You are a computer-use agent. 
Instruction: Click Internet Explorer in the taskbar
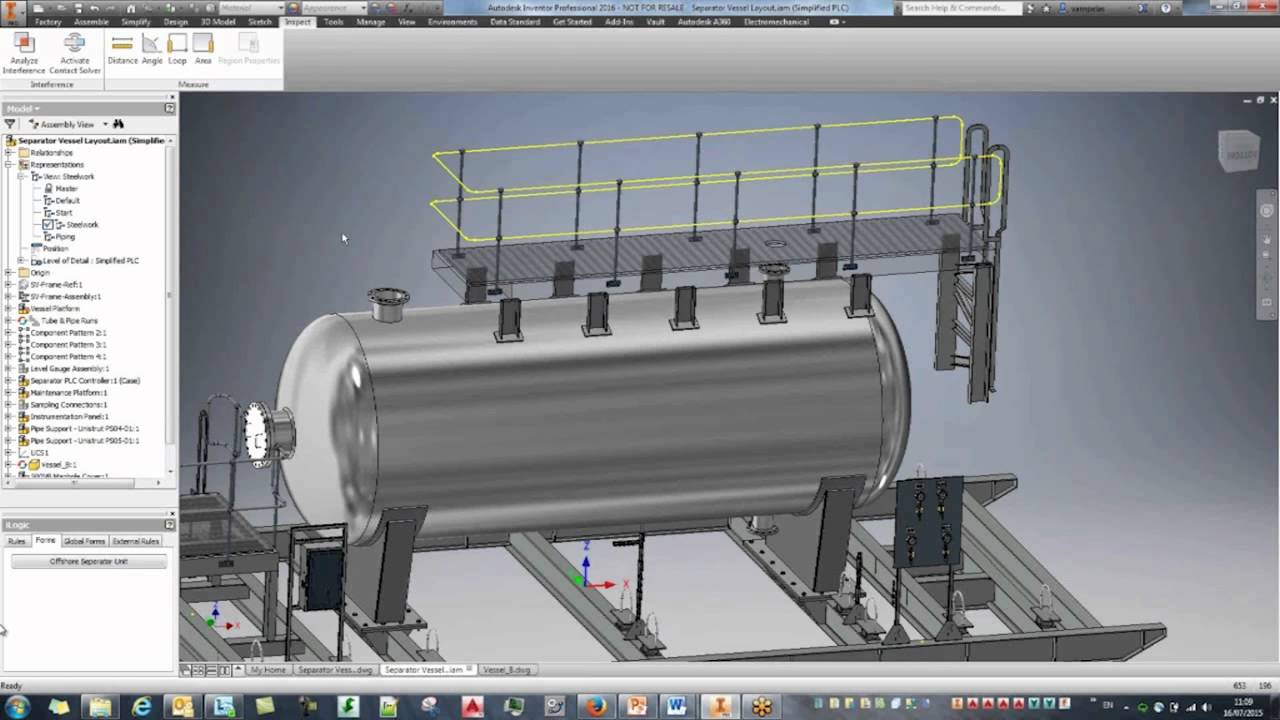[x=142, y=706]
